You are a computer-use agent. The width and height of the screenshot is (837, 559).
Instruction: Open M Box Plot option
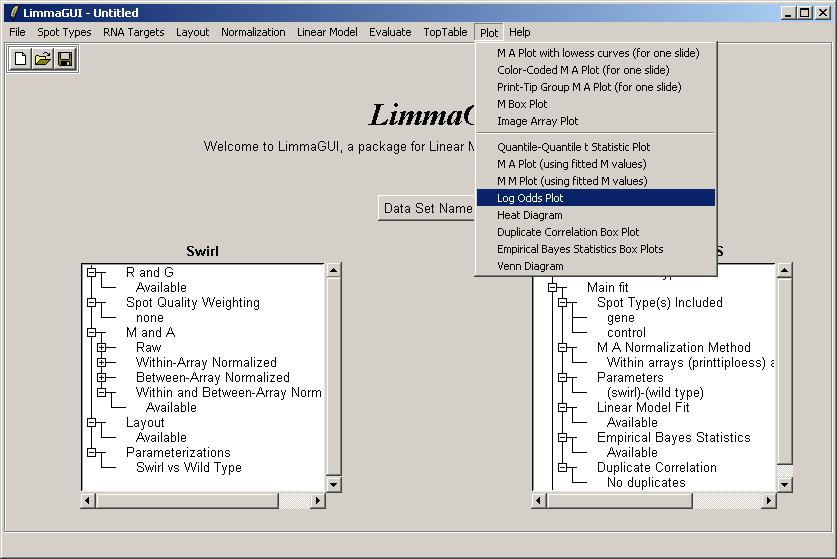tap(522, 104)
